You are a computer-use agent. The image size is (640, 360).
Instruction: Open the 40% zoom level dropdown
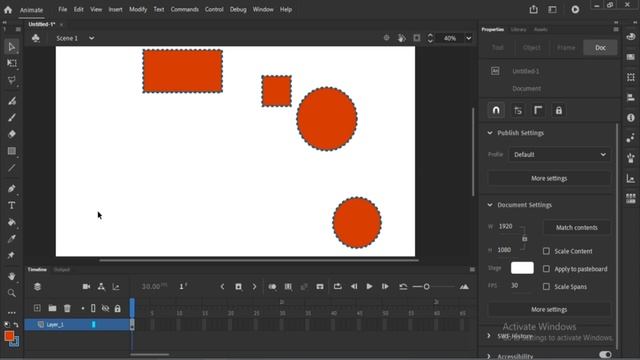click(469, 38)
